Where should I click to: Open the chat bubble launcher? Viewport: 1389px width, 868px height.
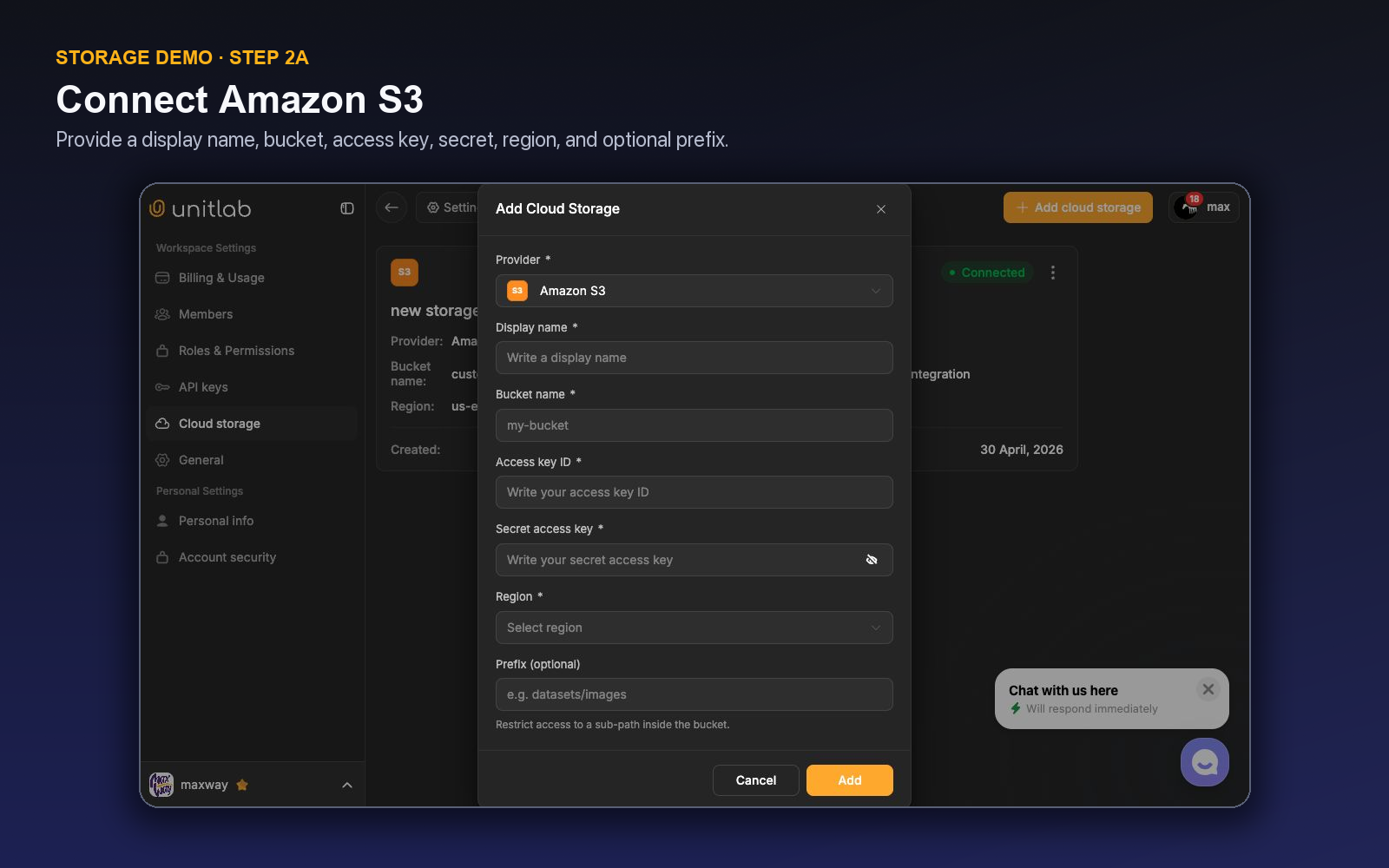(x=1204, y=762)
